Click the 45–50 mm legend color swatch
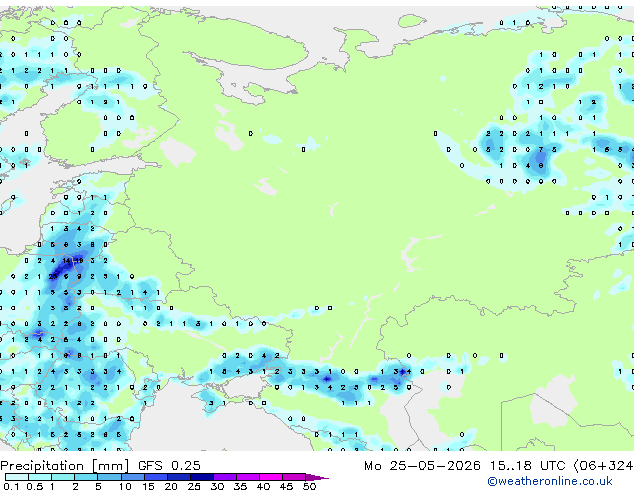Image resolution: width=634 pixels, height=490 pixels. [294, 477]
